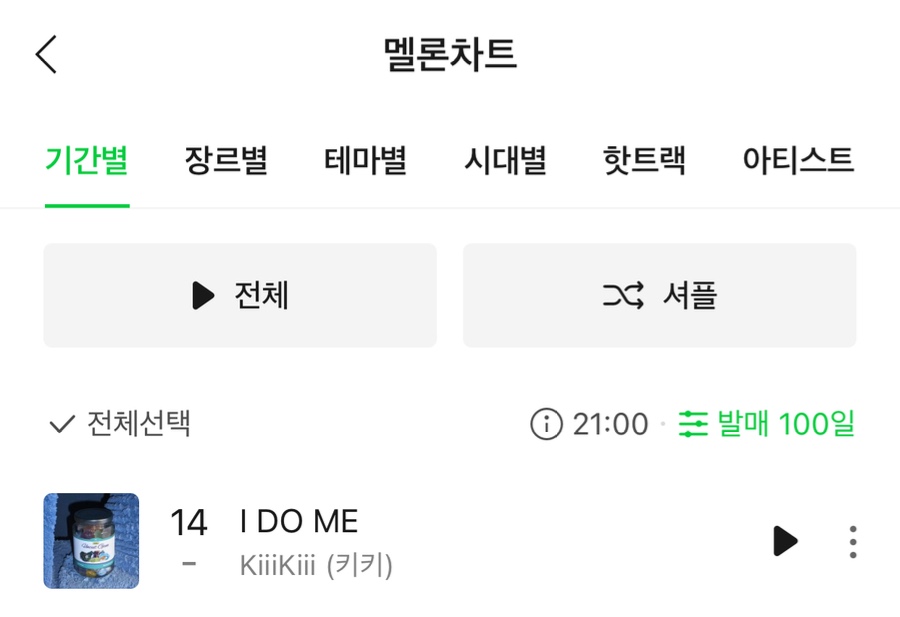Tap the 멜론차트 page title
Viewport: 900px width, 617px height.
coord(450,54)
